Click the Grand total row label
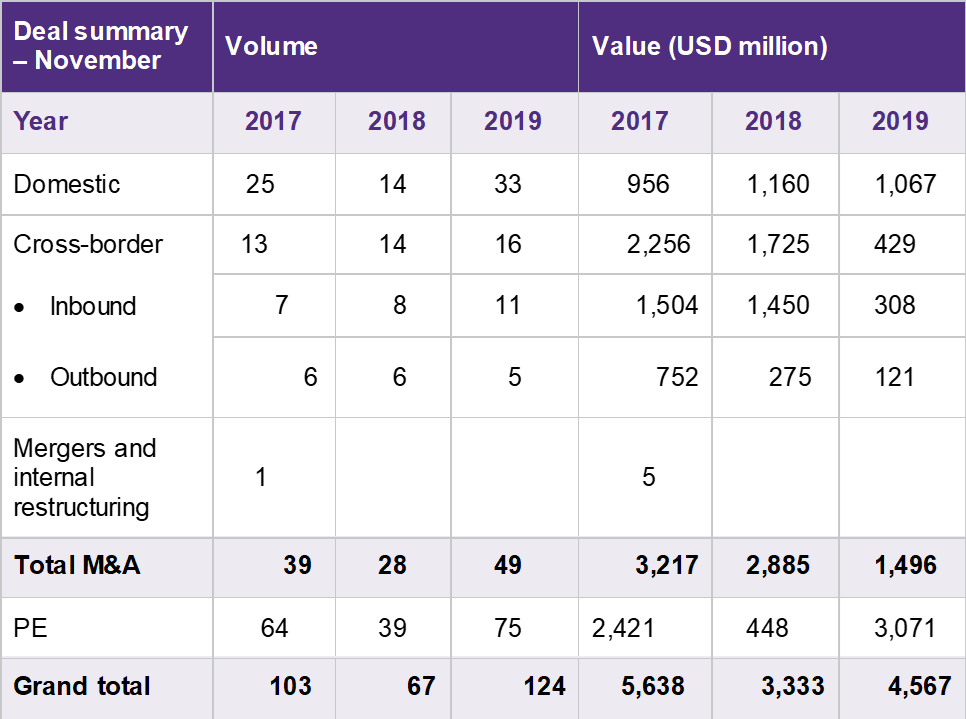The height and width of the screenshot is (719, 966). (x=82, y=686)
